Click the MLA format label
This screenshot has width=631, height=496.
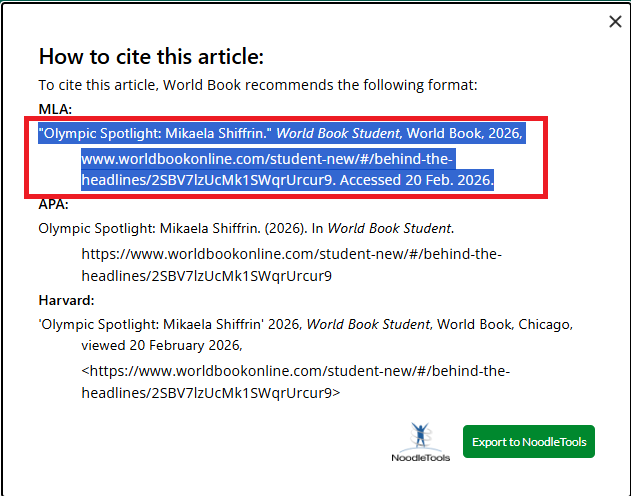pyautogui.click(x=54, y=107)
